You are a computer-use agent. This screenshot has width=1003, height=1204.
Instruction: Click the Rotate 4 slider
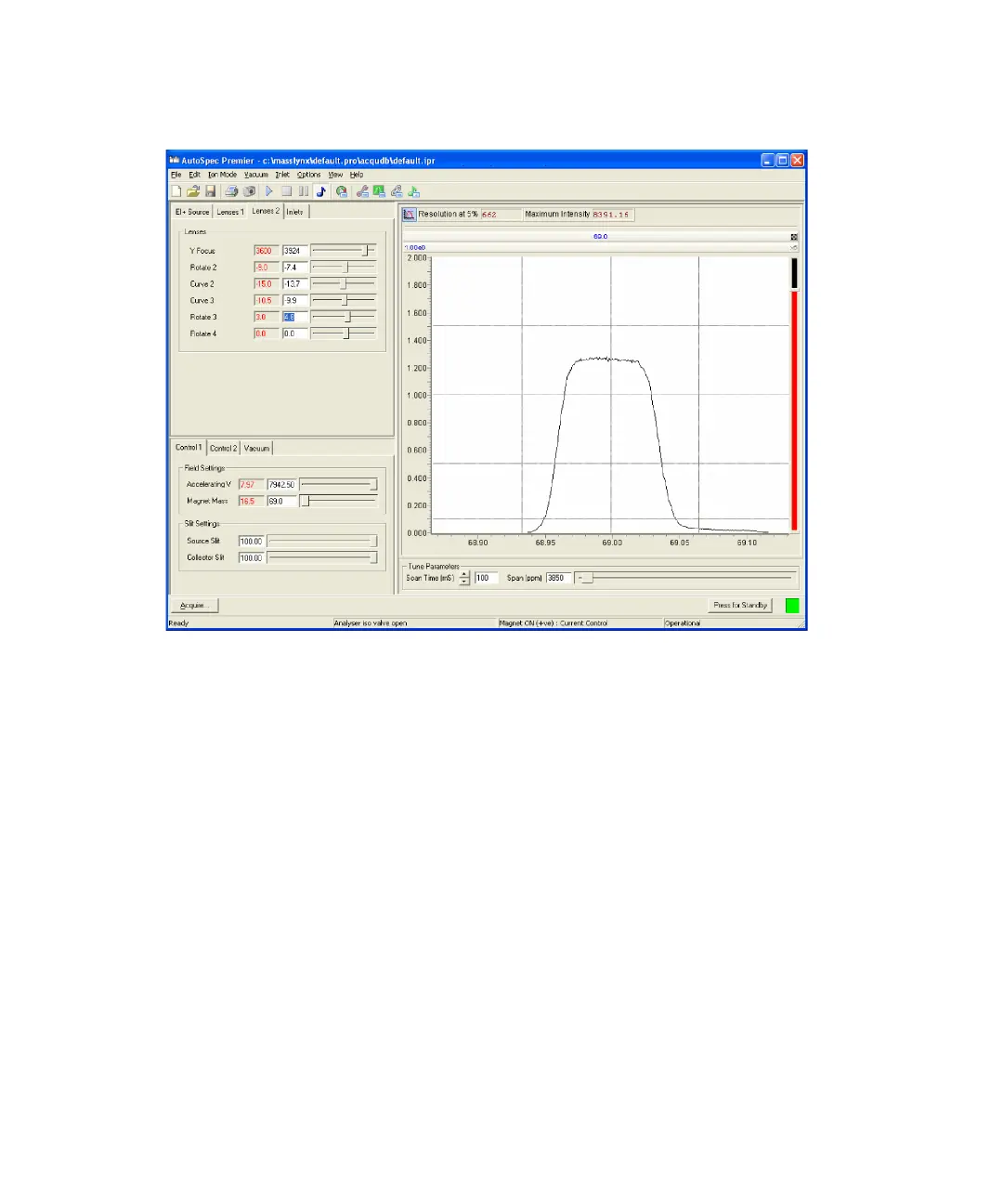pos(344,334)
